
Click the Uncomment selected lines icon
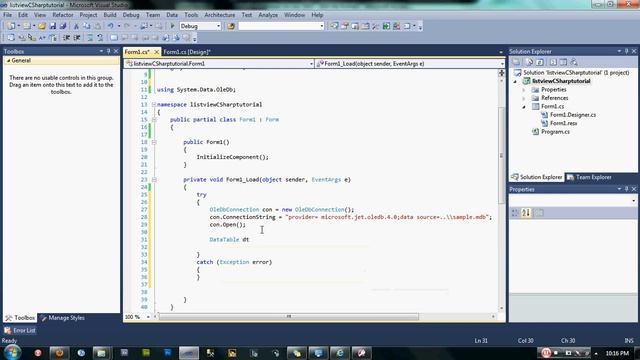(x=100, y=38)
